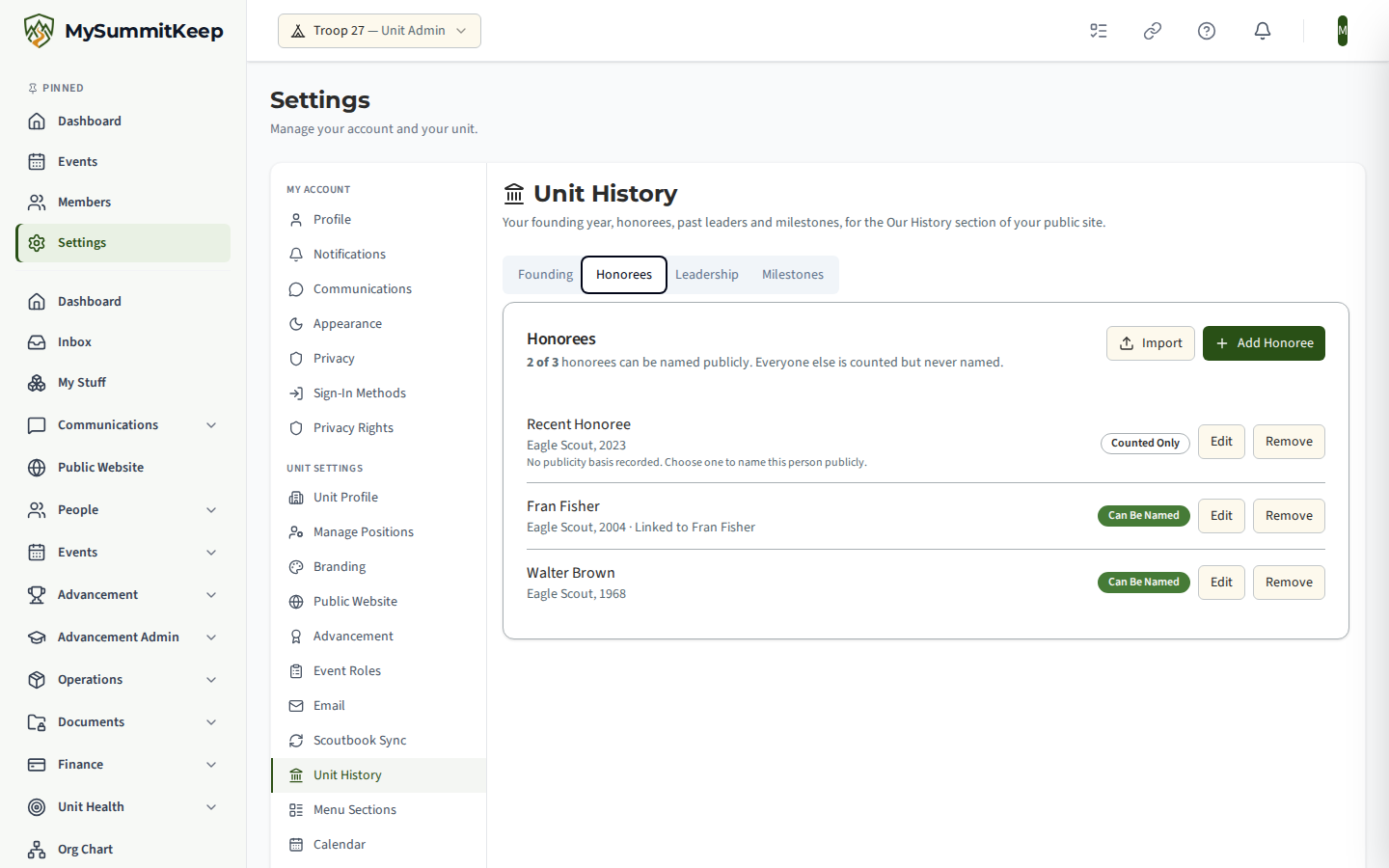This screenshot has width=1389, height=868.
Task: Click the Manage Positions icon
Action: click(296, 532)
